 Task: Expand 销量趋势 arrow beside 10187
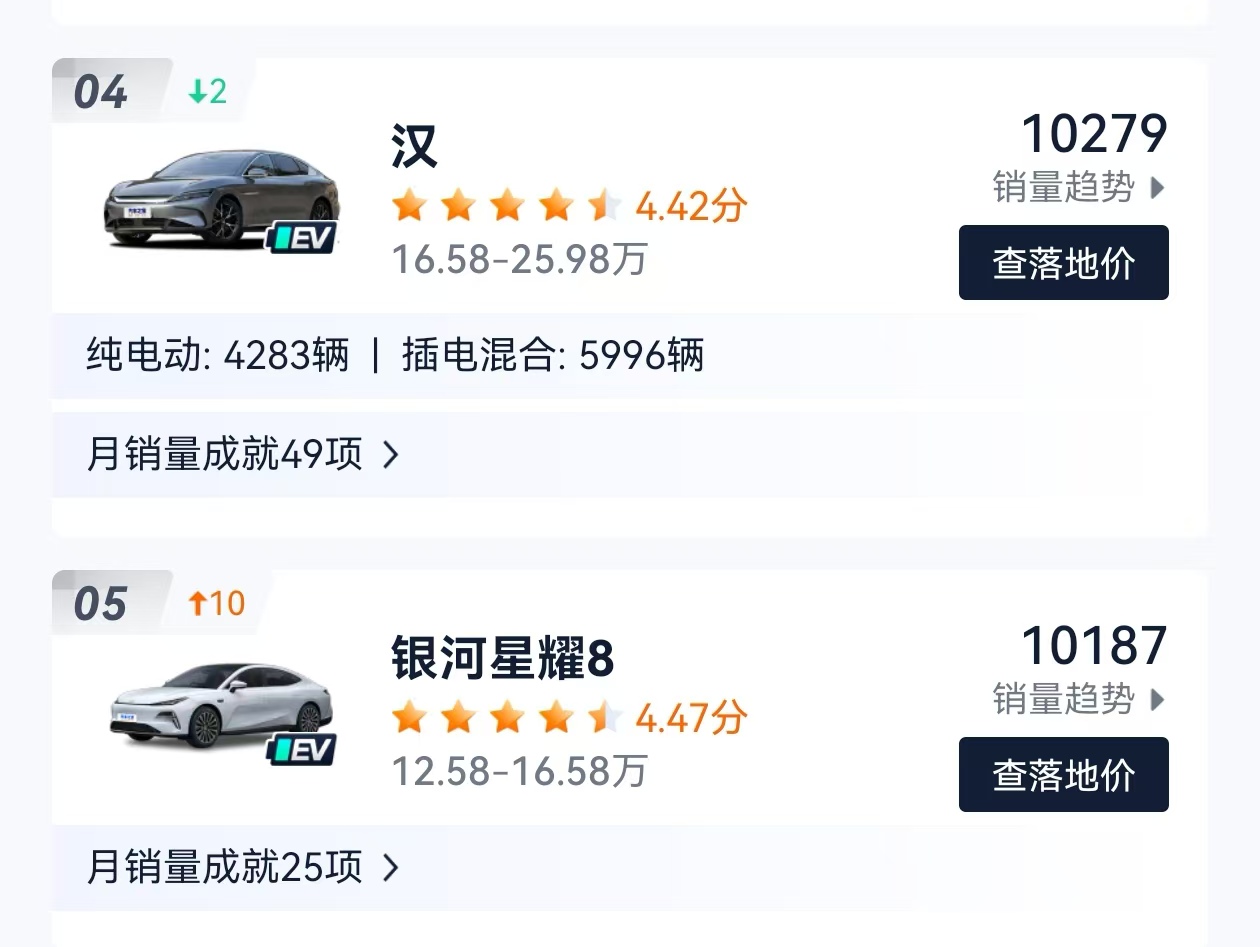[1157, 699]
